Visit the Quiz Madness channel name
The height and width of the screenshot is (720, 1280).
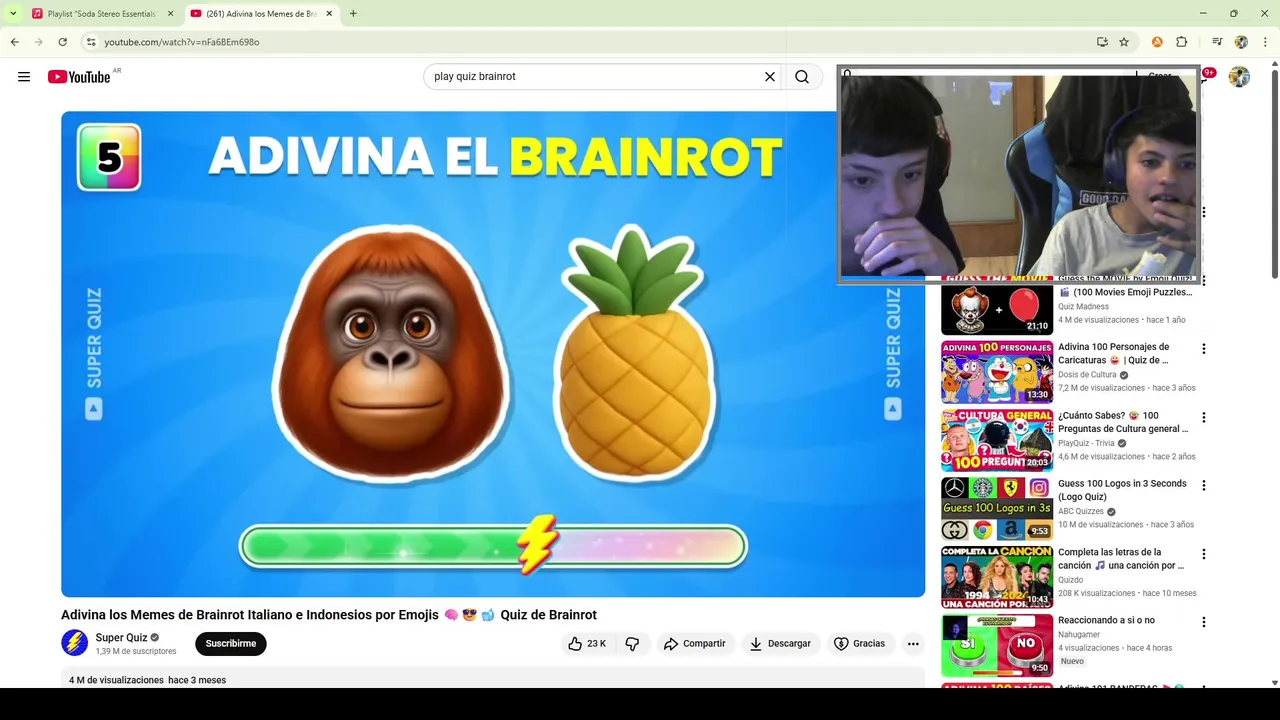point(1083,307)
